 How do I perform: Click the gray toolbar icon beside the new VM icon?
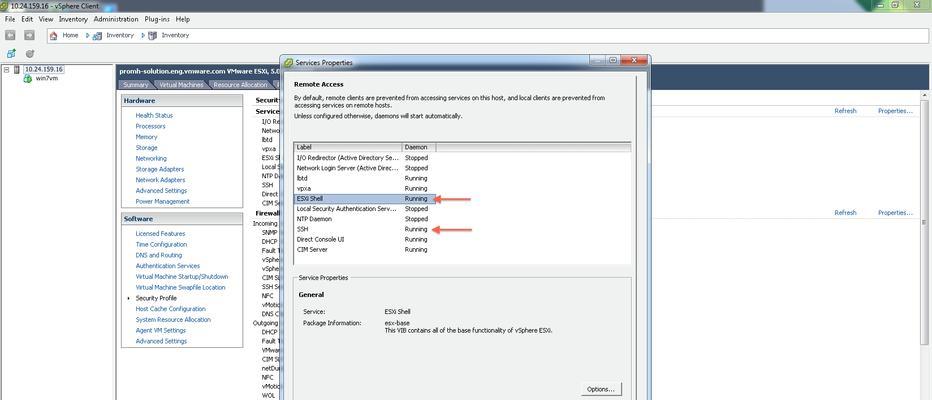(30, 53)
